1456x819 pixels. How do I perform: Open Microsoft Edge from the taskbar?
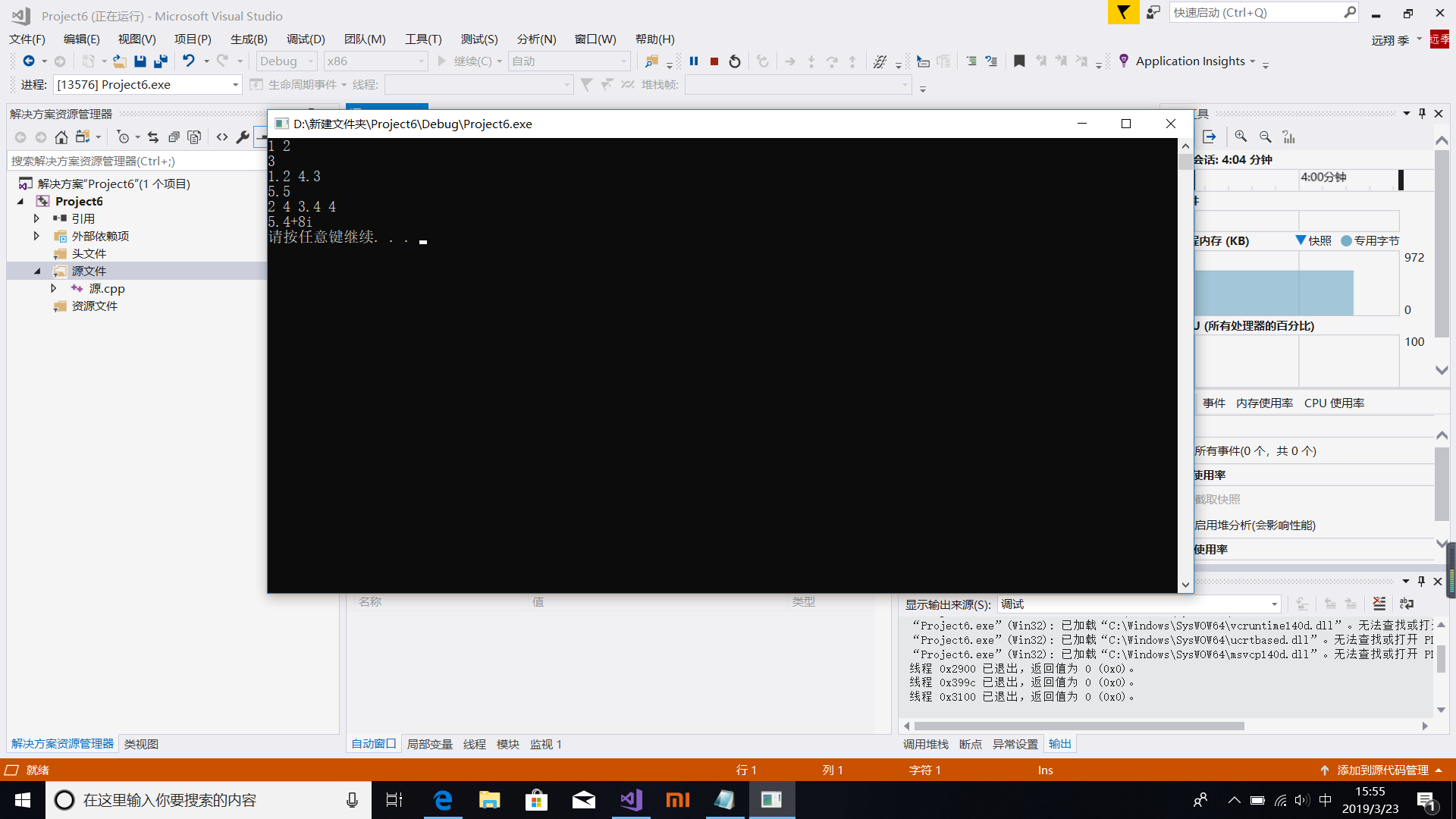point(442,800)
